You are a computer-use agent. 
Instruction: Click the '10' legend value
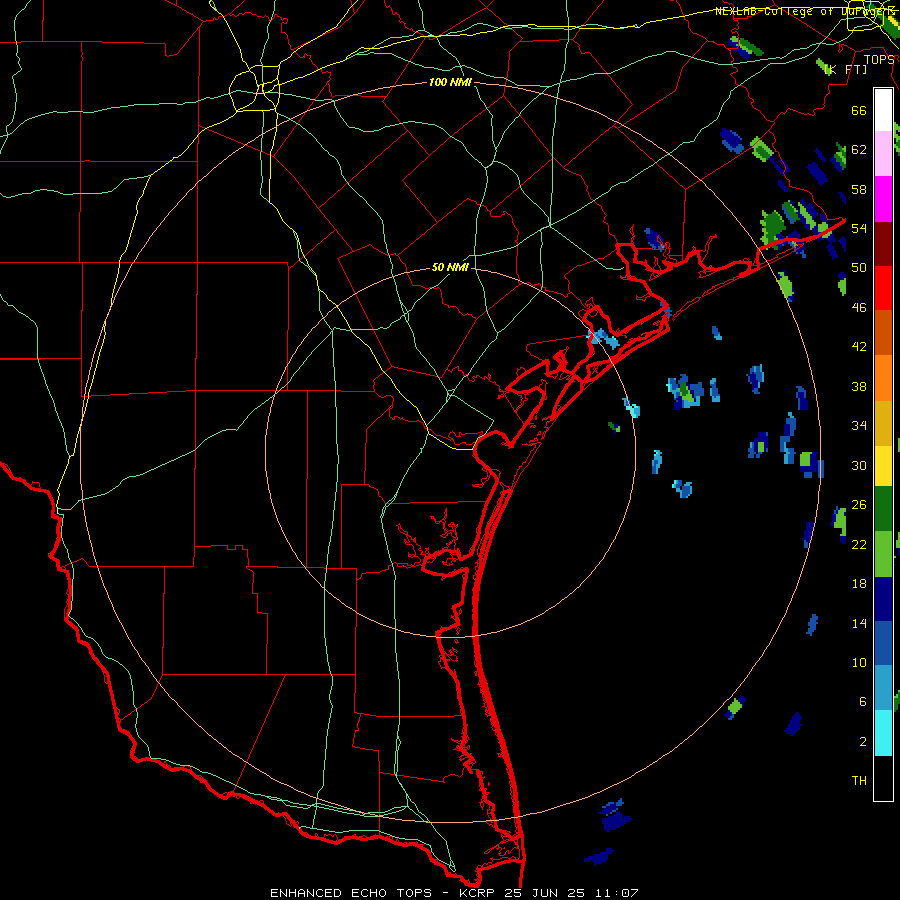click(859, 662)
